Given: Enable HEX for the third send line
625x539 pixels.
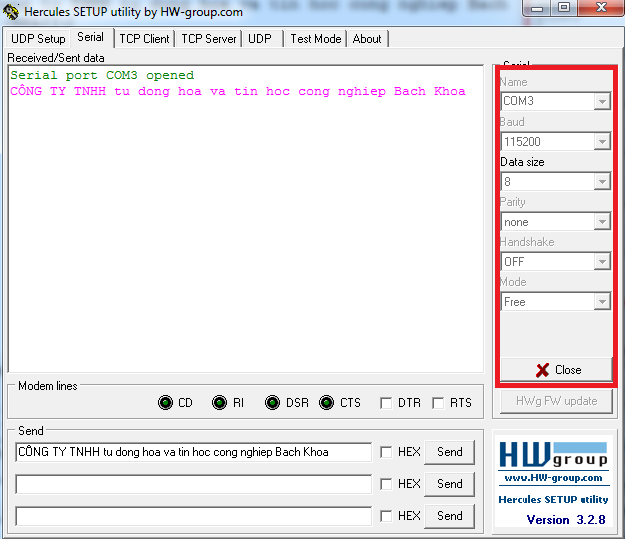Looking at the screenshot, I should click(x=385, y=516).
